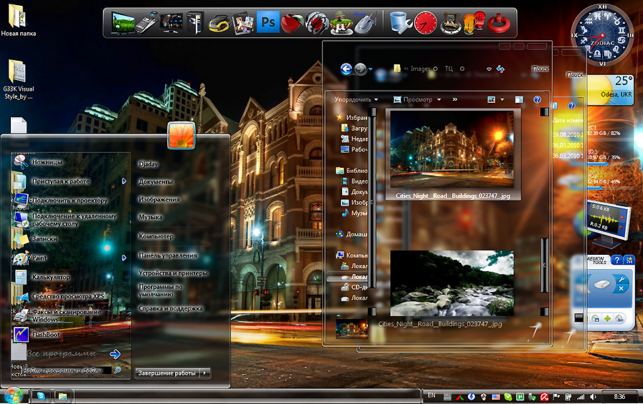The height and width of the screenshot is (404, 643).
Task: Expand the Завершение работы arrow options
Action: [205, 373]
